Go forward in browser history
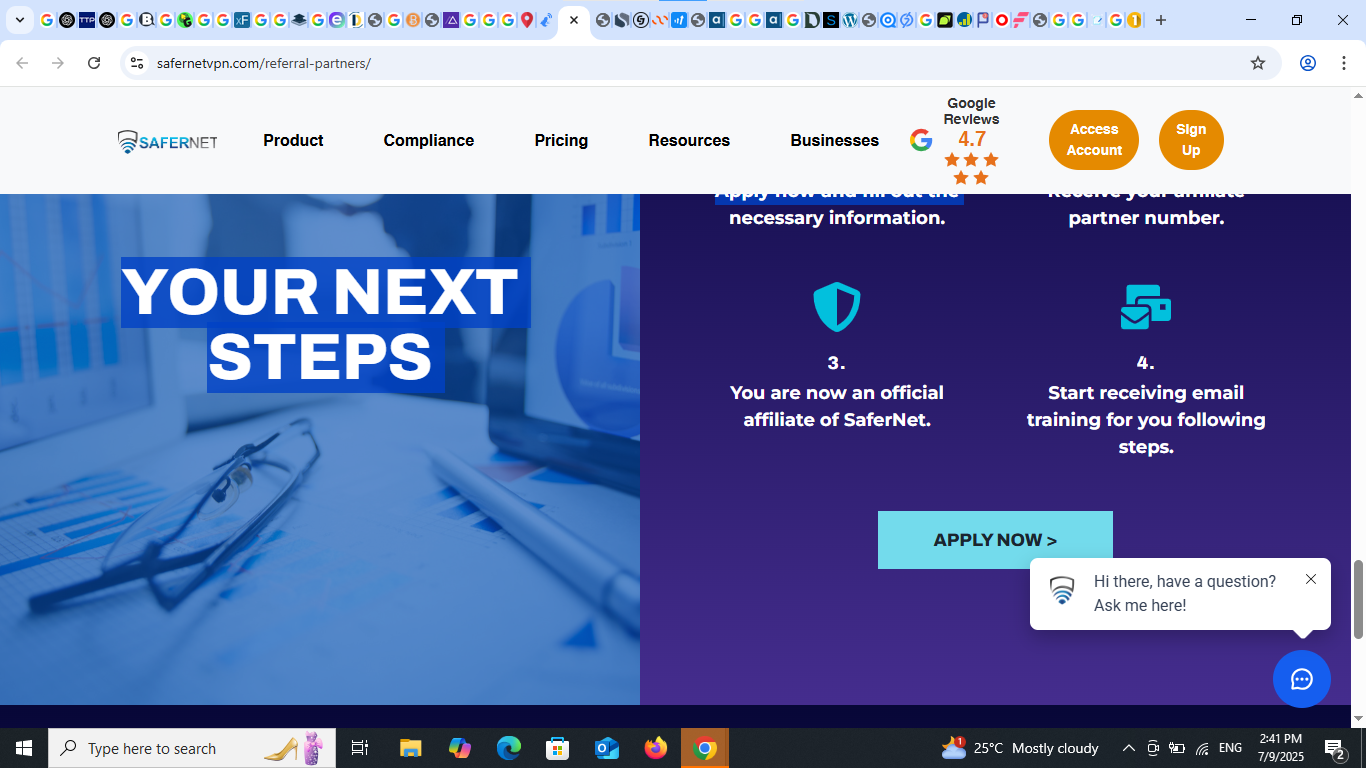Screen dimensions: 1366x768 tap(58, 63)
